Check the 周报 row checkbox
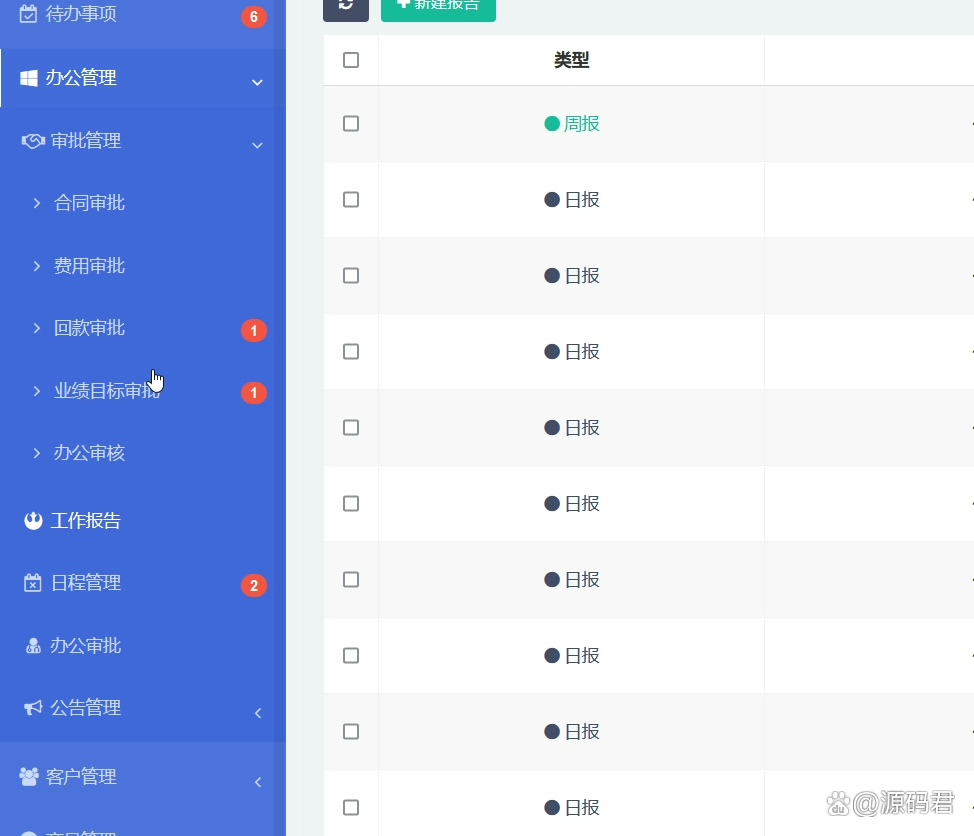The height and width of the screenshot is (836, 974). tap(351, 124)
